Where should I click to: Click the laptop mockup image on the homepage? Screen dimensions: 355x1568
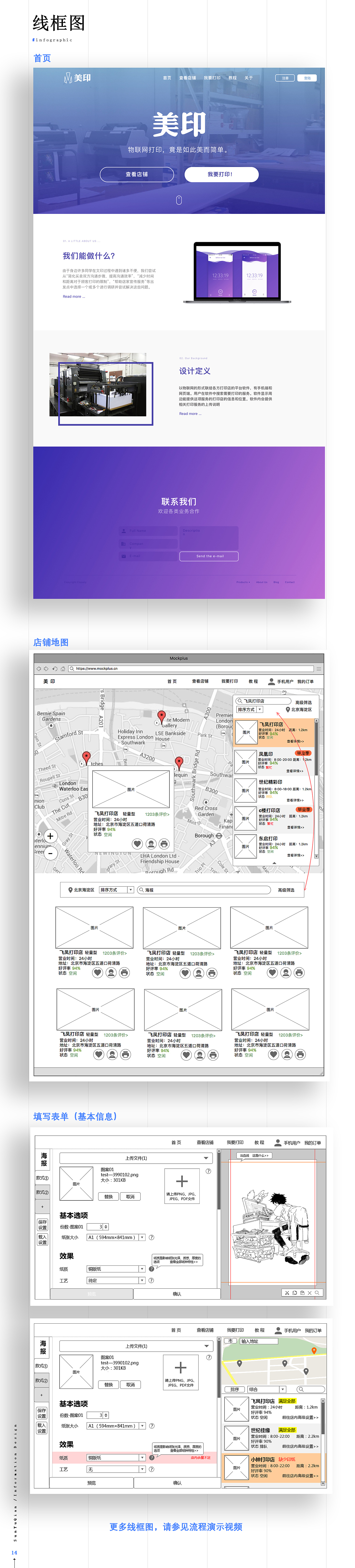coord(237,273)
